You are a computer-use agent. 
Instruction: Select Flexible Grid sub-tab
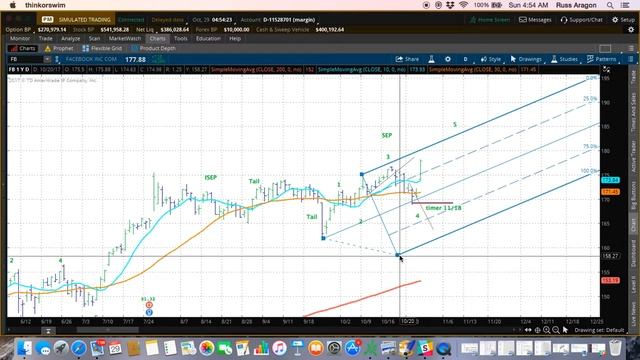102,48
